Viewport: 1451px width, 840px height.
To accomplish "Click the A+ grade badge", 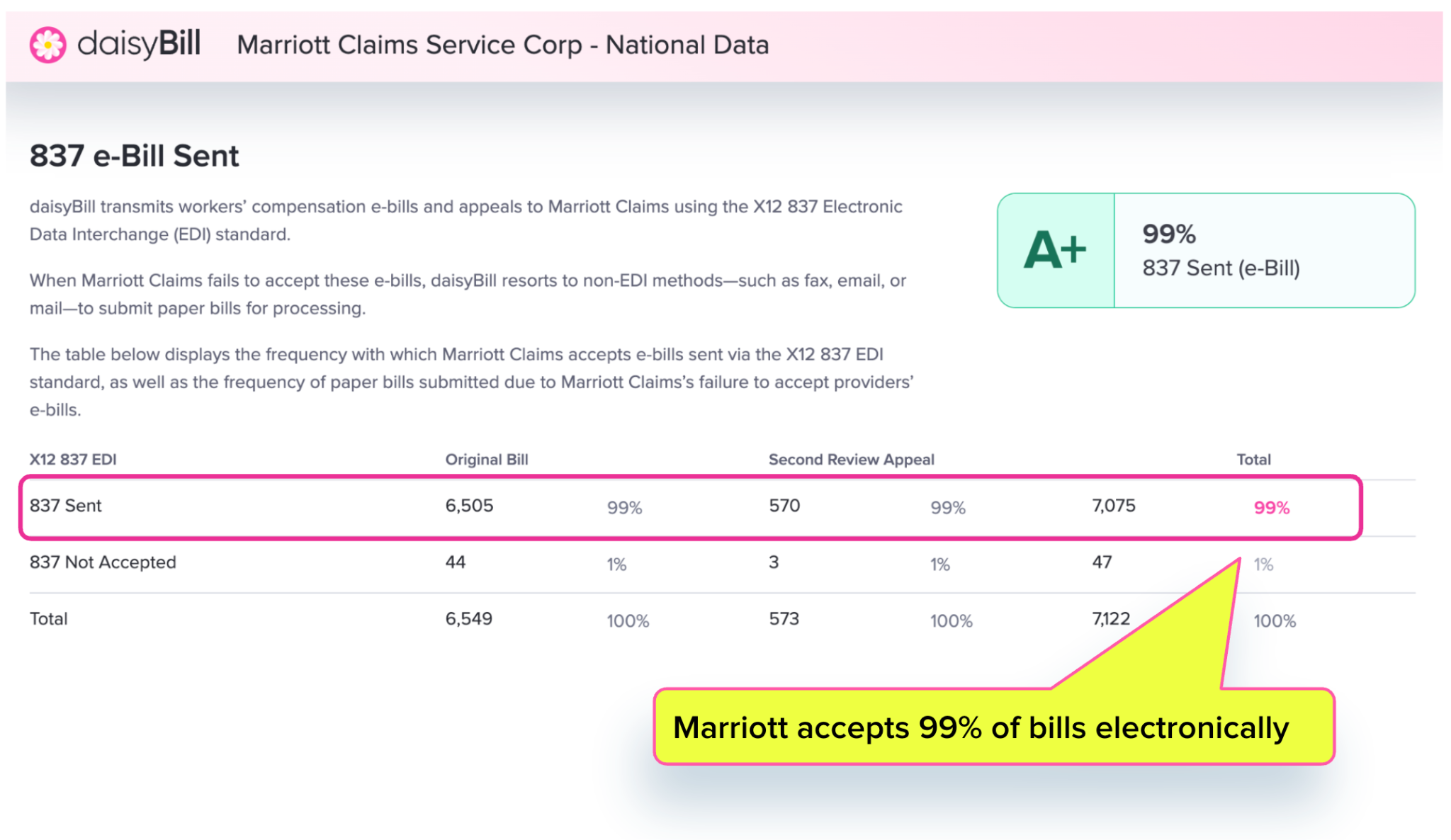I will pyautogui.click(x=1055, y=251).
